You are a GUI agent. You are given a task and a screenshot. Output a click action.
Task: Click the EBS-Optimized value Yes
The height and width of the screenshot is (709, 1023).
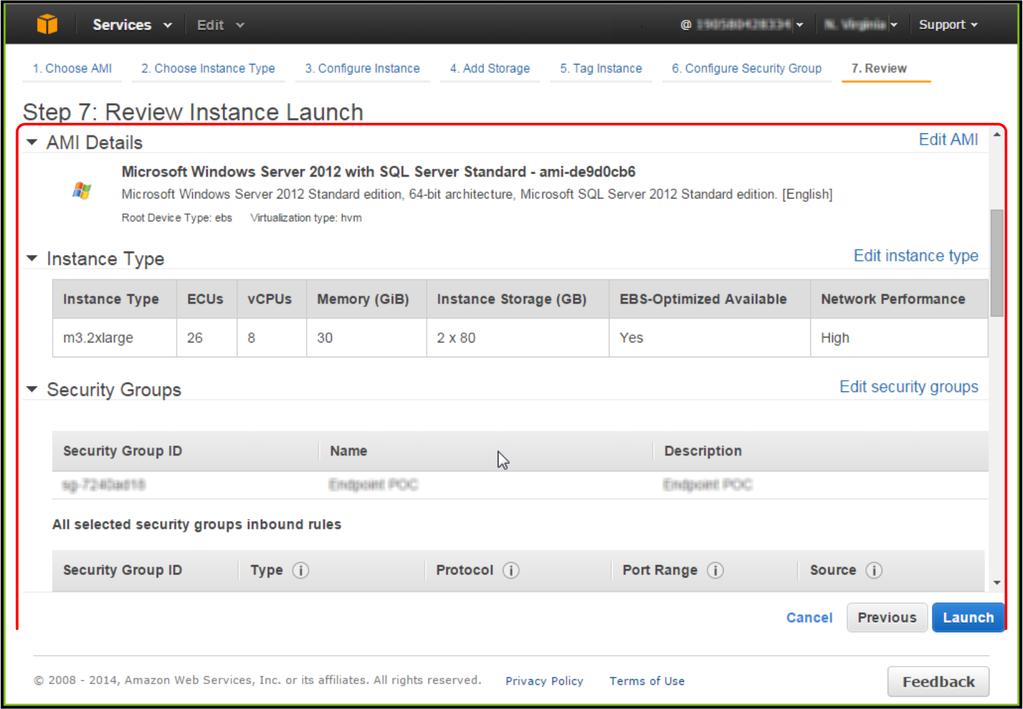tap(631, 338)
